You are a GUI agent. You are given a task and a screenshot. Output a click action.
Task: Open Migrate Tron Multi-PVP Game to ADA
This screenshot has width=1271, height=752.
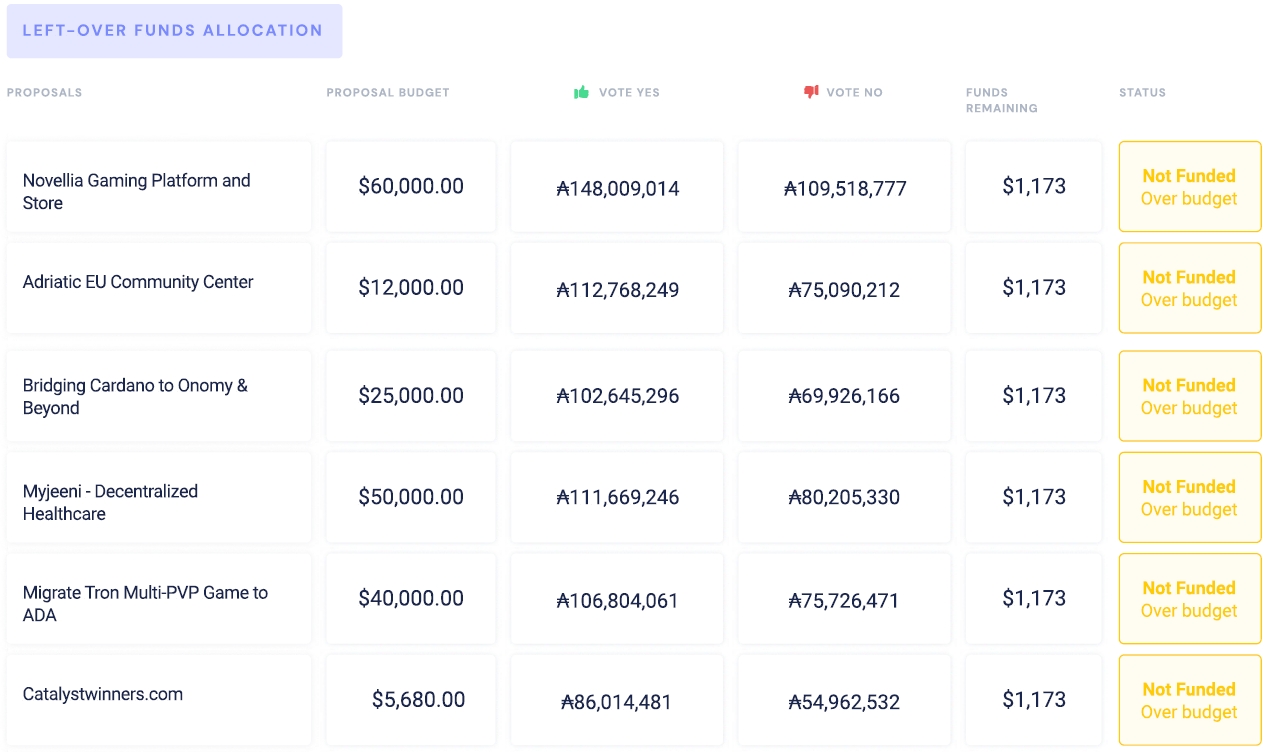(x=145, y=604)
